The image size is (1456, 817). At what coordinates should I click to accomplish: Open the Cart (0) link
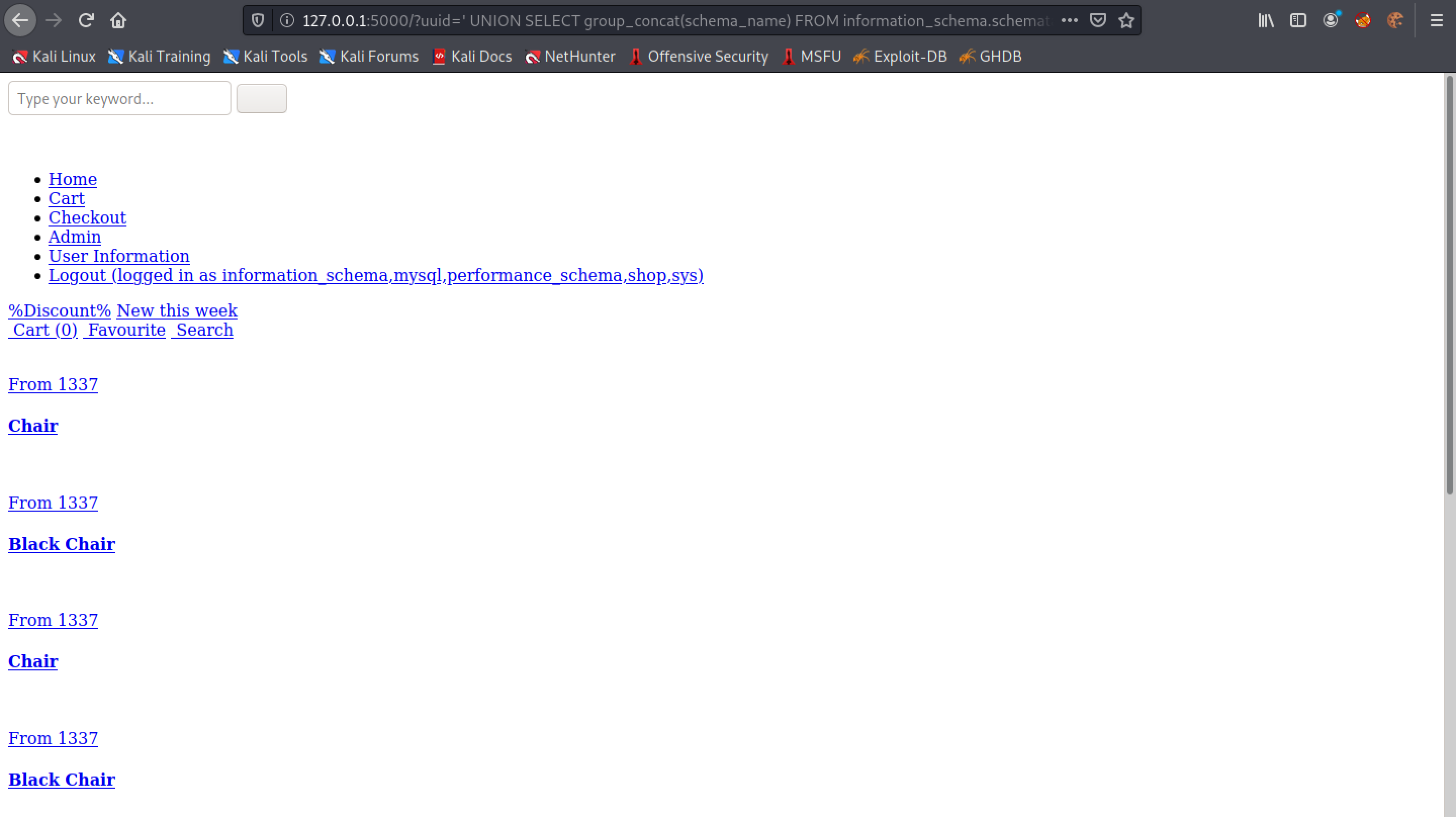[43, 330]
